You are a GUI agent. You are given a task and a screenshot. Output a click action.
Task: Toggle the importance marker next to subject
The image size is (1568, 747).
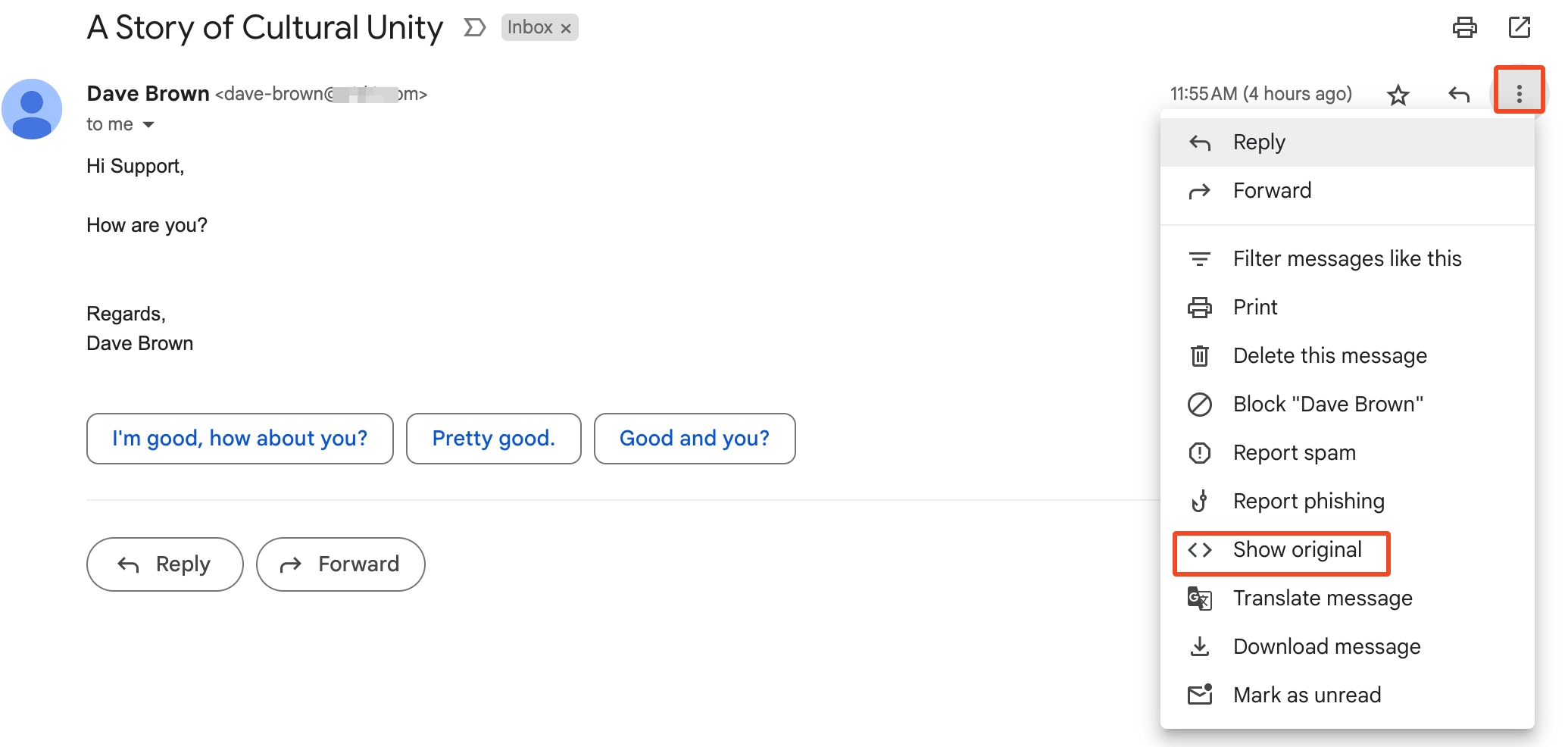point(474,28)
